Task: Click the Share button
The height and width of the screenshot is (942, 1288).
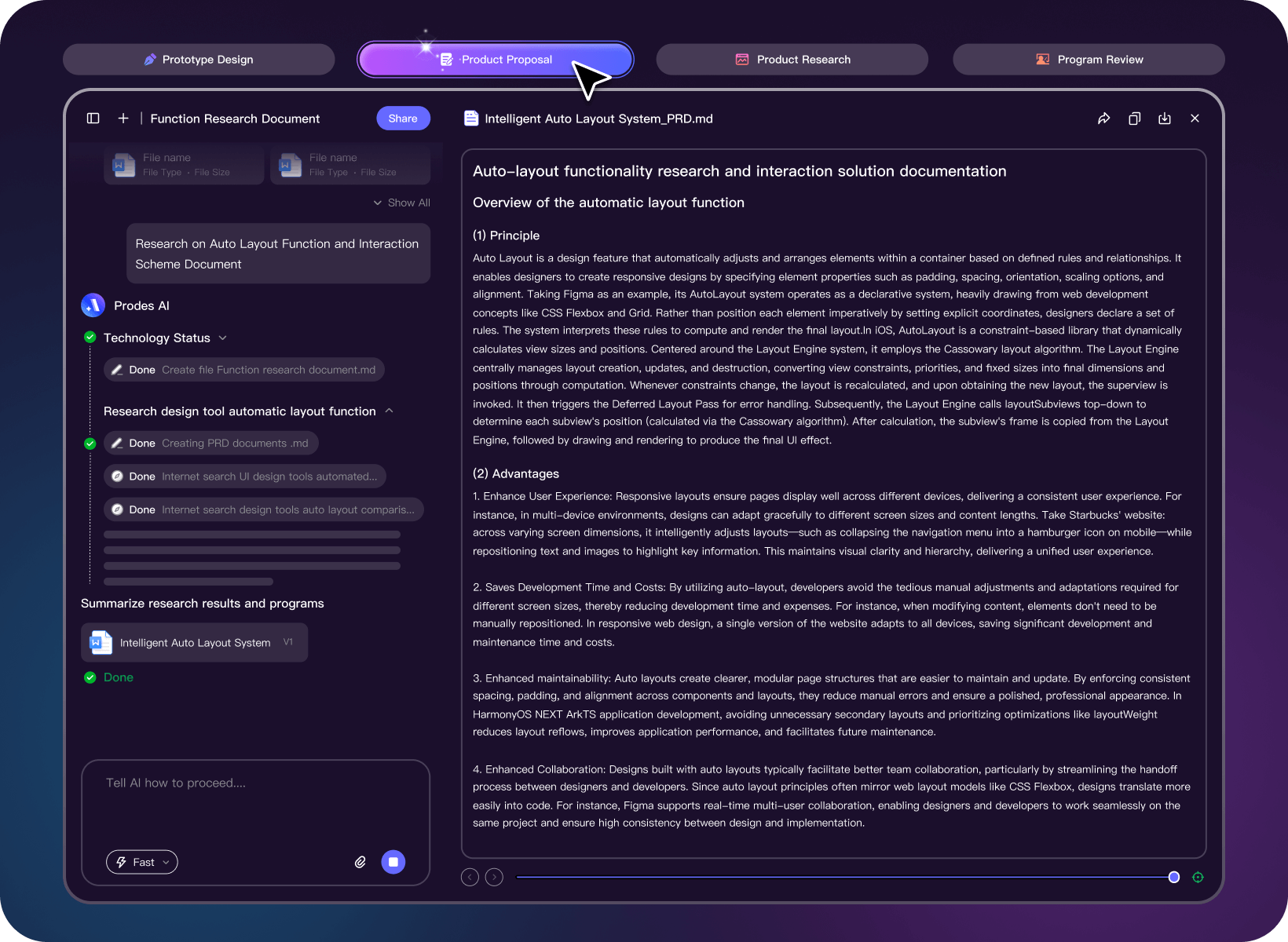Action: click(403, 119)
